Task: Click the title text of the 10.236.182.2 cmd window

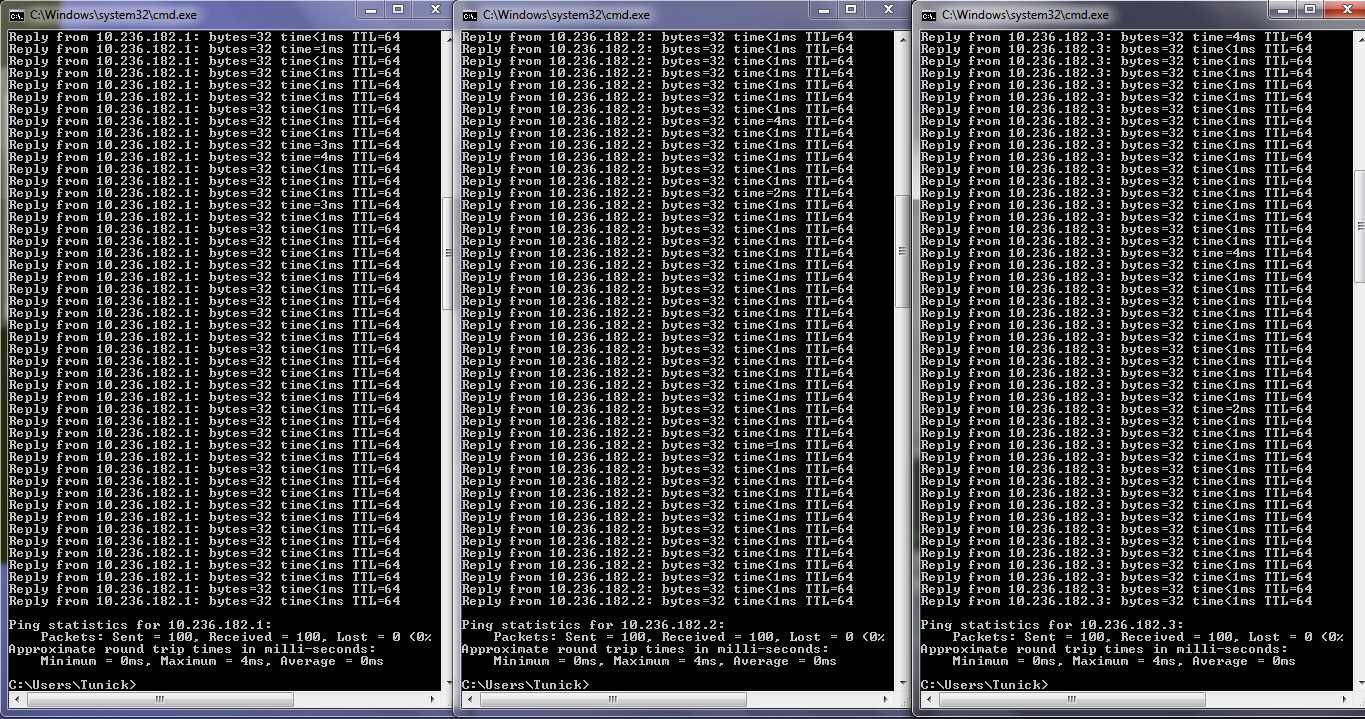Action: click(x=566, y=15)
